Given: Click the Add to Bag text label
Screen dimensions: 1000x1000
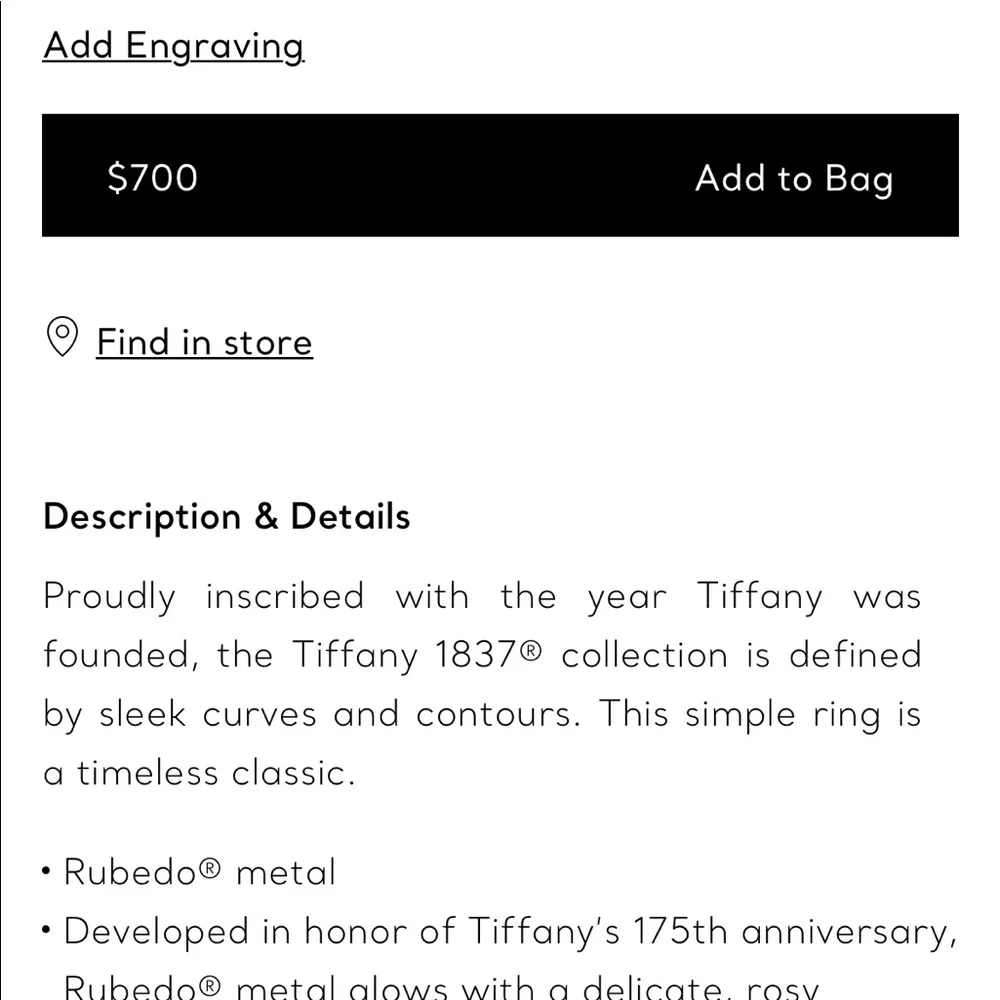Looking at the screenshot, I should pos(793,178).
